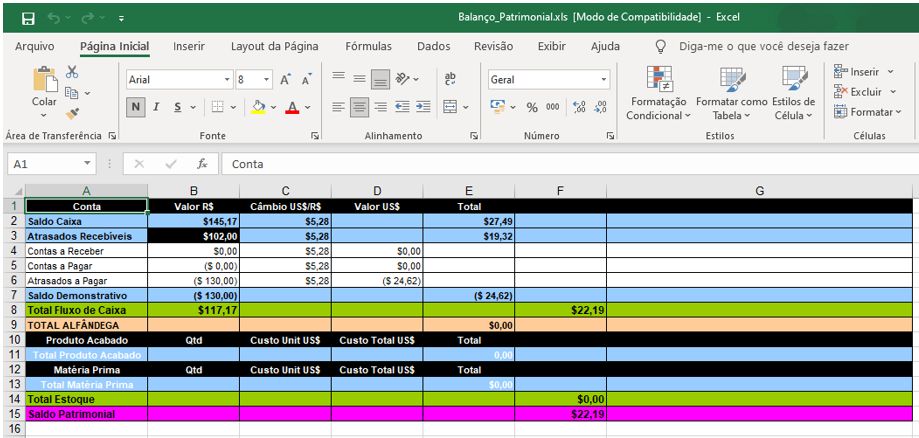Apply red font color A
This screenshot has width=919, height=438.
pyautogui.click(x=292, y=107)
